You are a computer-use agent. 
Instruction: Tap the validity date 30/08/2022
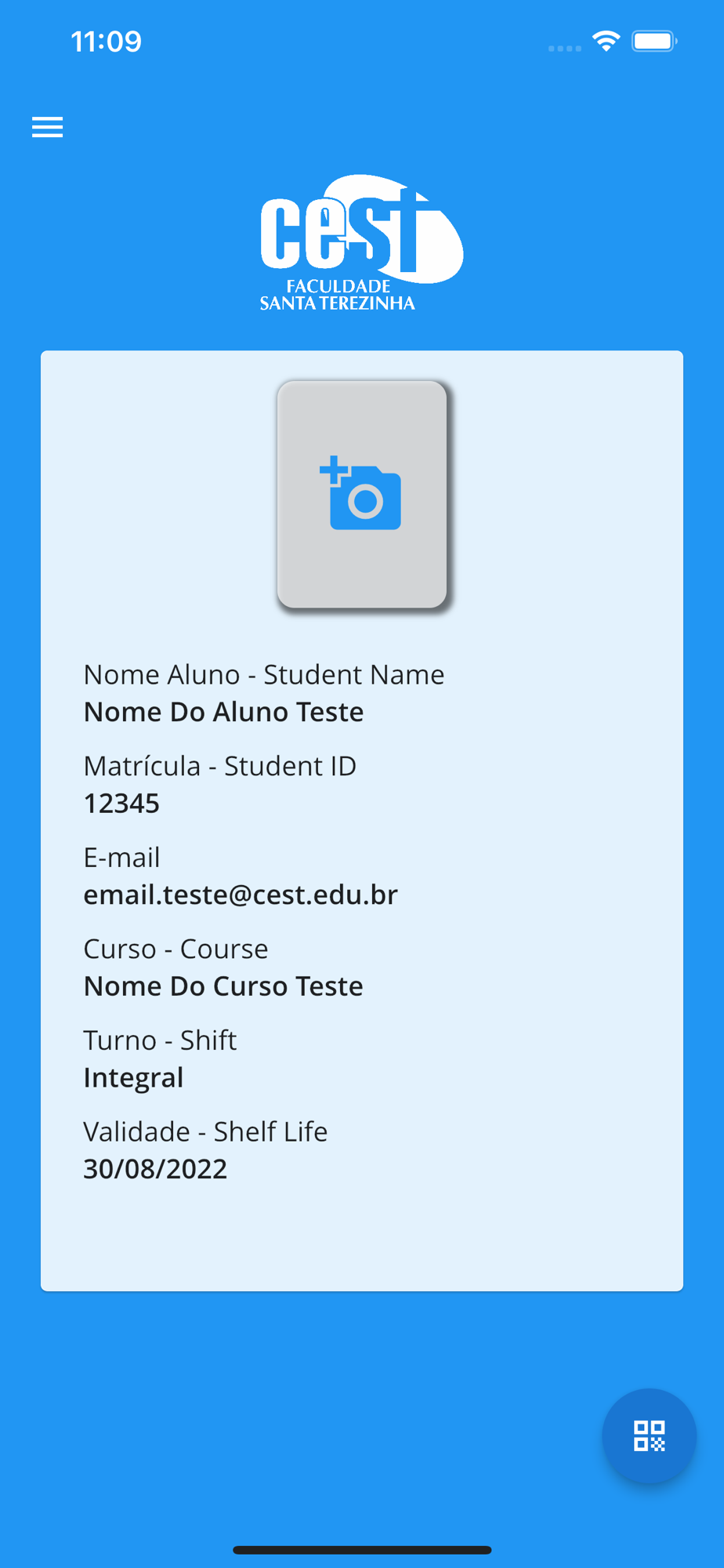(155, 1169)
